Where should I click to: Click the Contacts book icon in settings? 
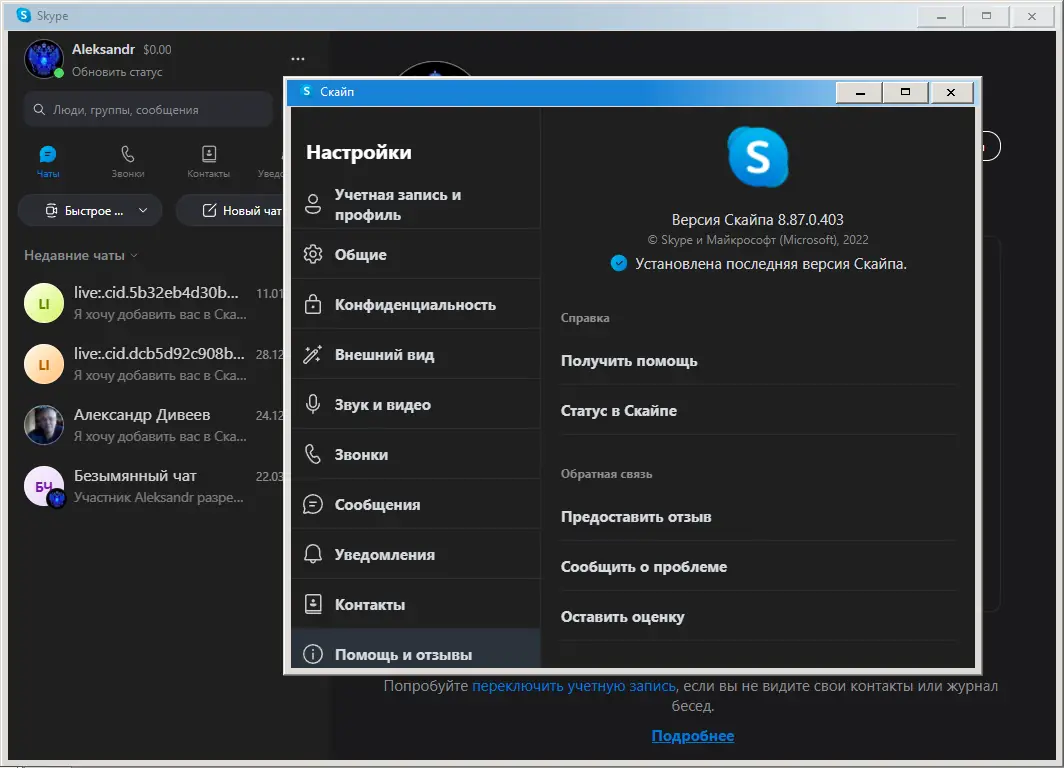tap(313, 604)
